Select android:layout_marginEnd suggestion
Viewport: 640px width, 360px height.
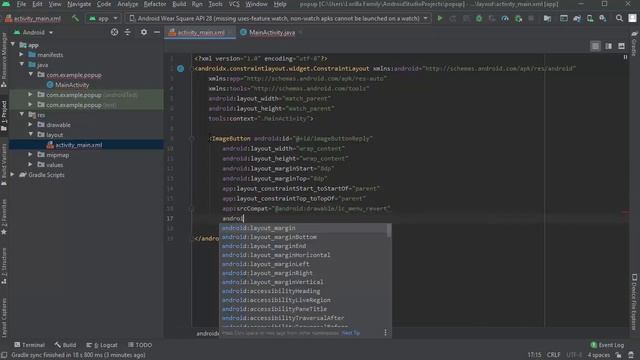pos(305,246)
